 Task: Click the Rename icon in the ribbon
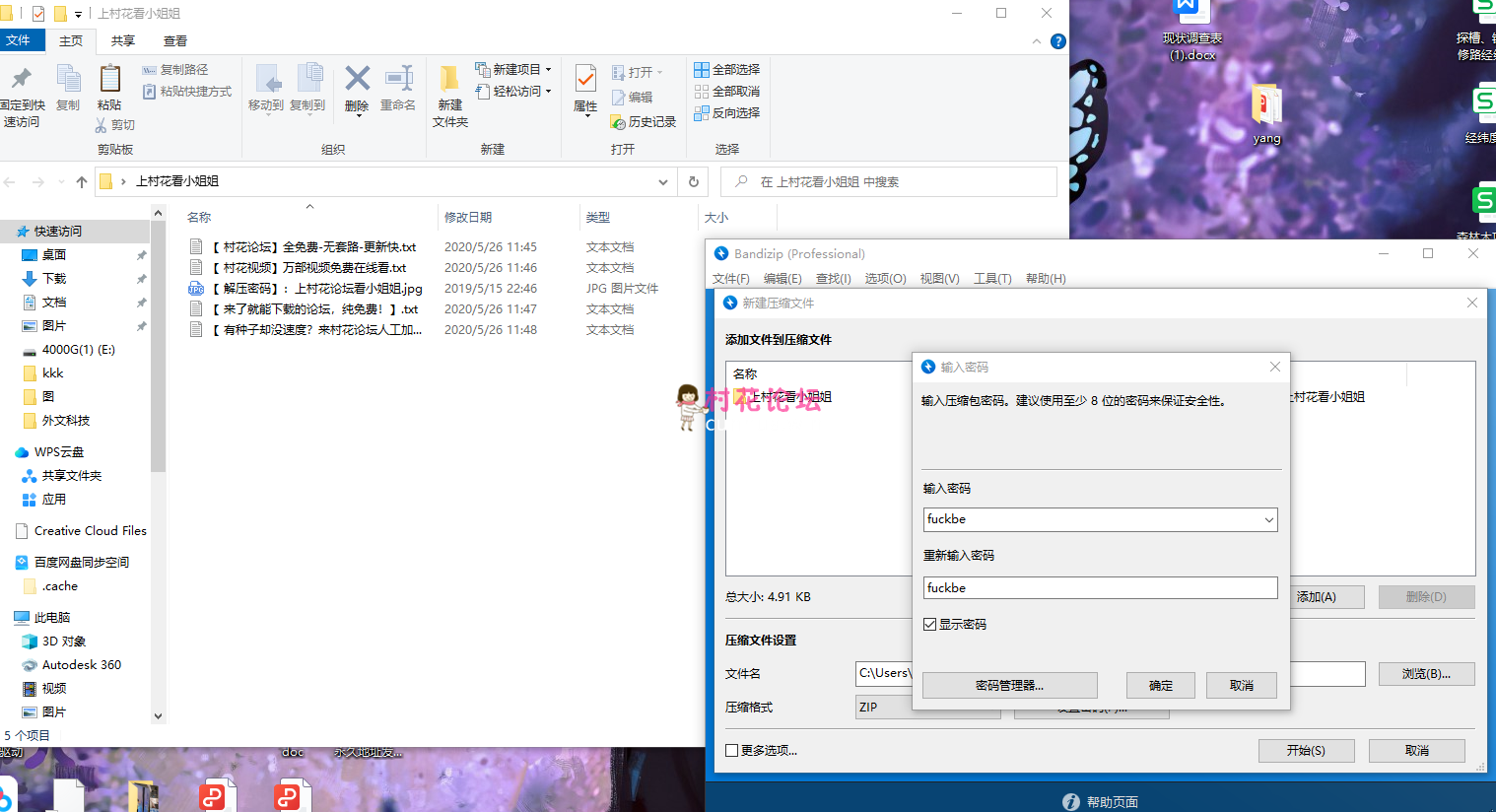[398, 78]
